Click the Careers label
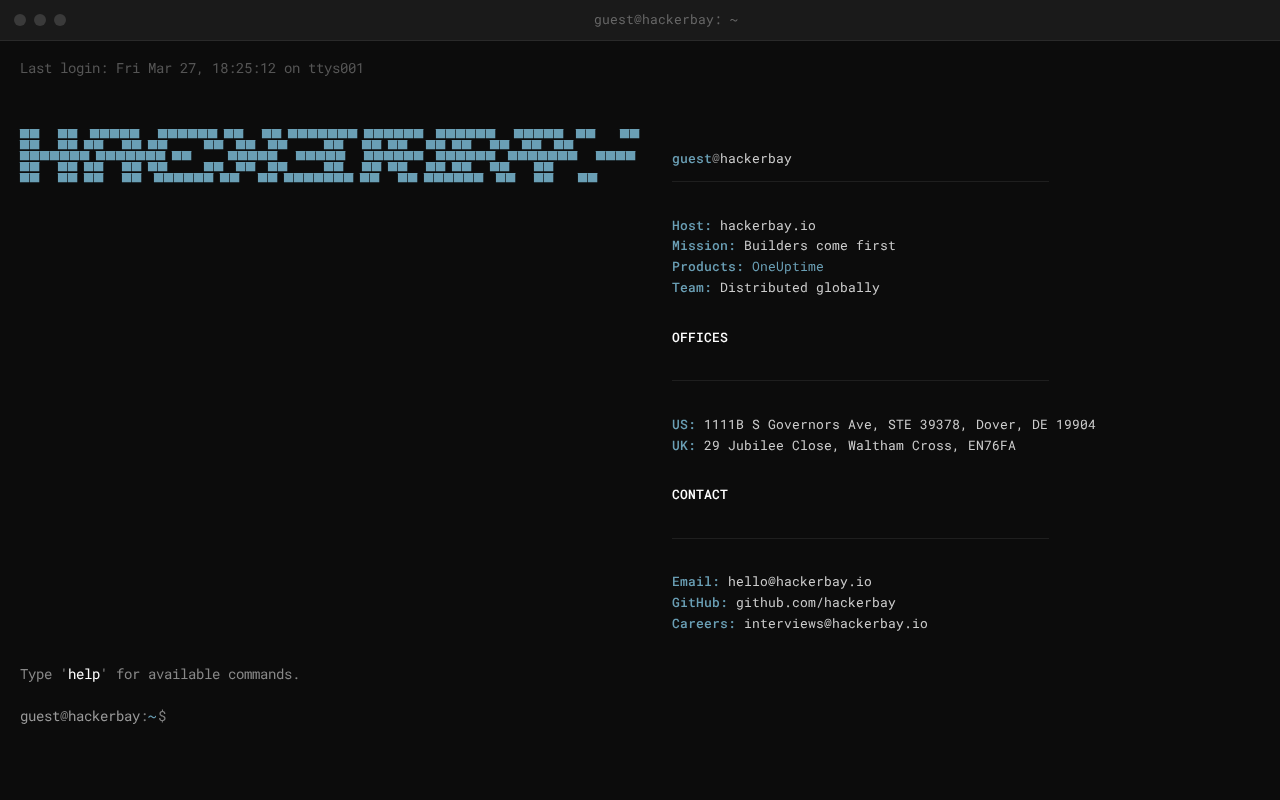 (x=704, y=624)
